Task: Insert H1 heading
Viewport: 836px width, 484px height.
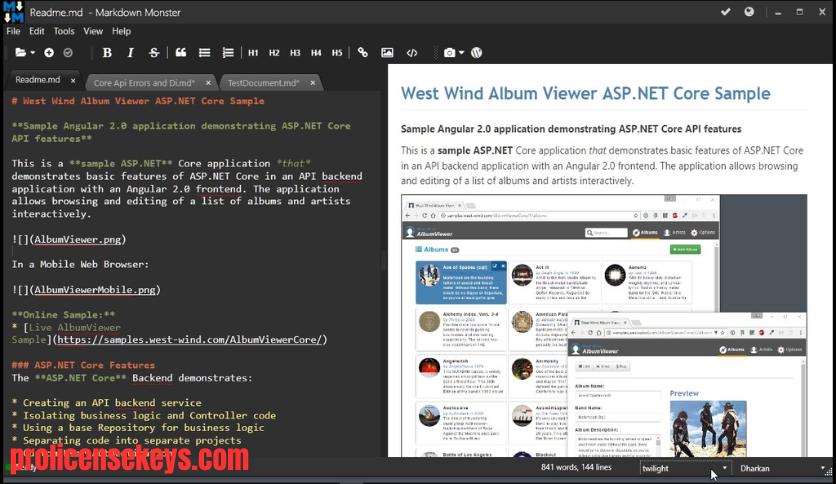Action: point(253,53)
